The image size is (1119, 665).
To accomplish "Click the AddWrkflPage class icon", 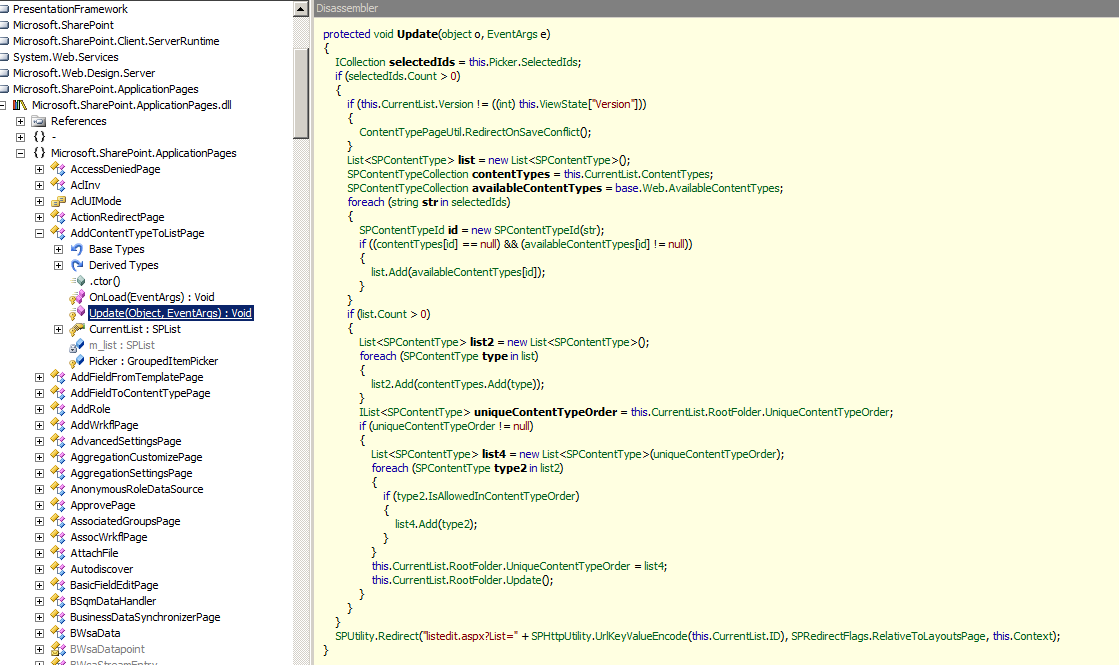I will (58, 425).
